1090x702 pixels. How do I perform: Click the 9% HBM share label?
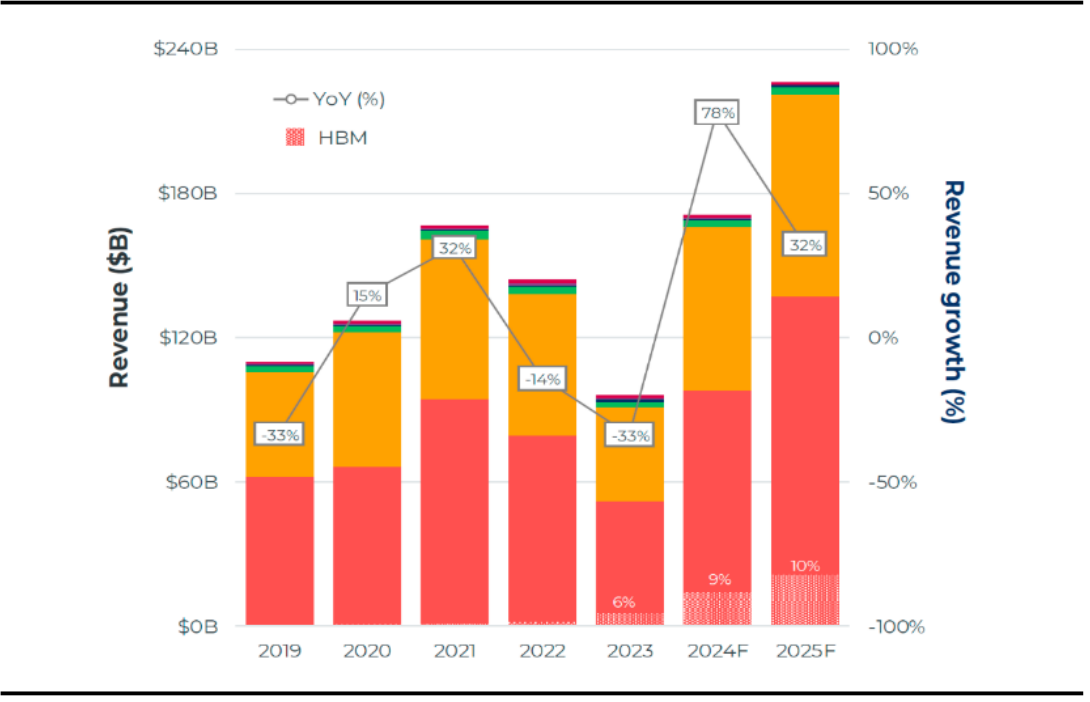pos(719,580)
